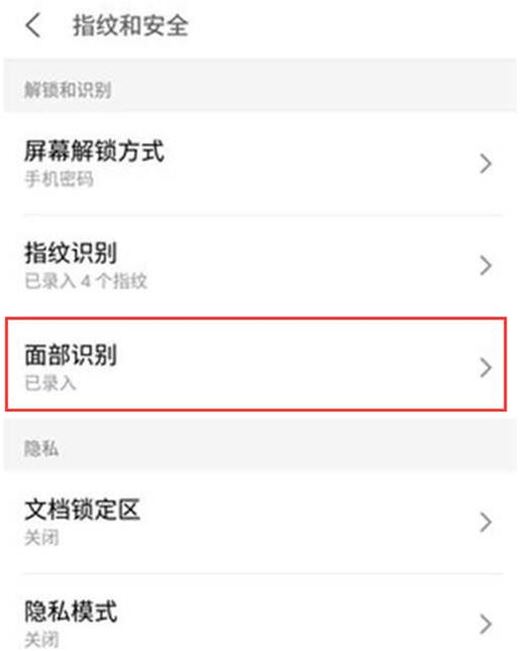This screenshot has height=651, width=520.
Task: Tap the 关闭 status under 文档锁定区
Action: (42, 538)
